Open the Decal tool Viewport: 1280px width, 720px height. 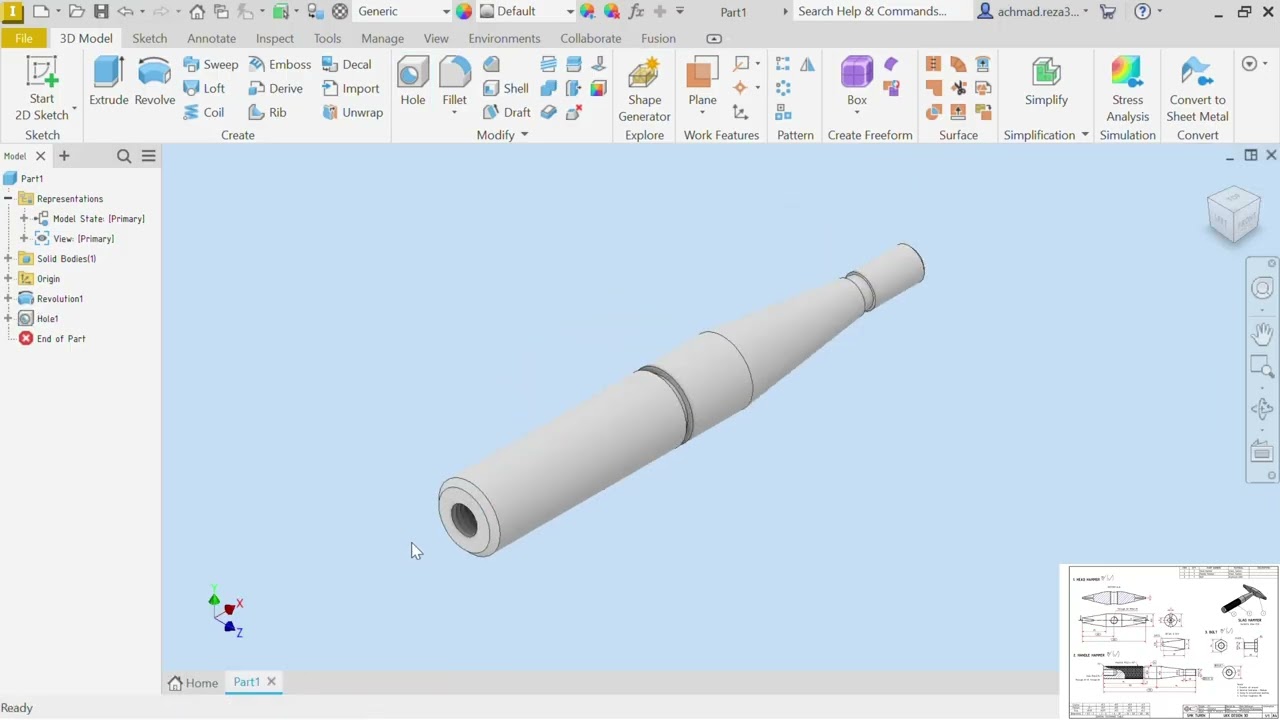tap(346, 64)
